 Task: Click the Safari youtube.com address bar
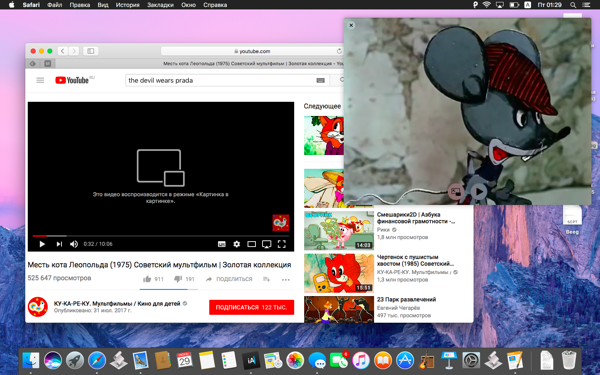[x=251, y=51]
